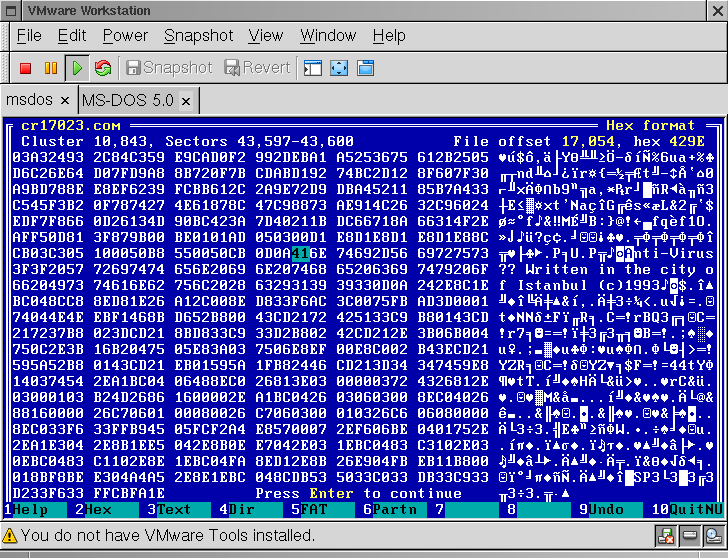Click the VMware Workstation window menu icon
728x558 pixels.
(x=11, y=11)
